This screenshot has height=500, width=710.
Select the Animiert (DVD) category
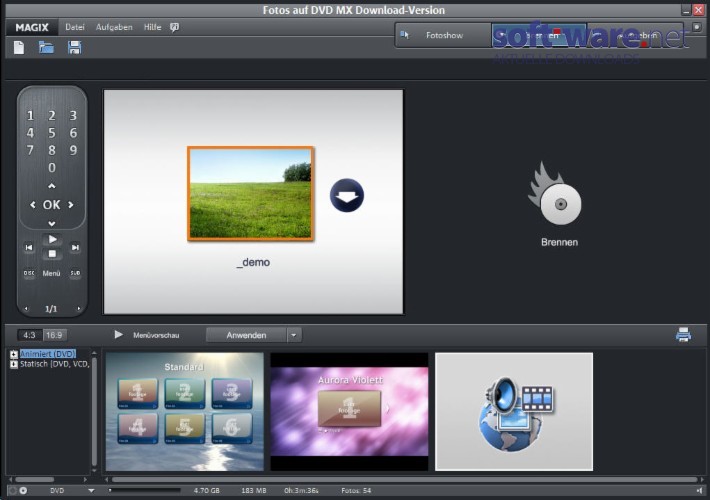48,354
